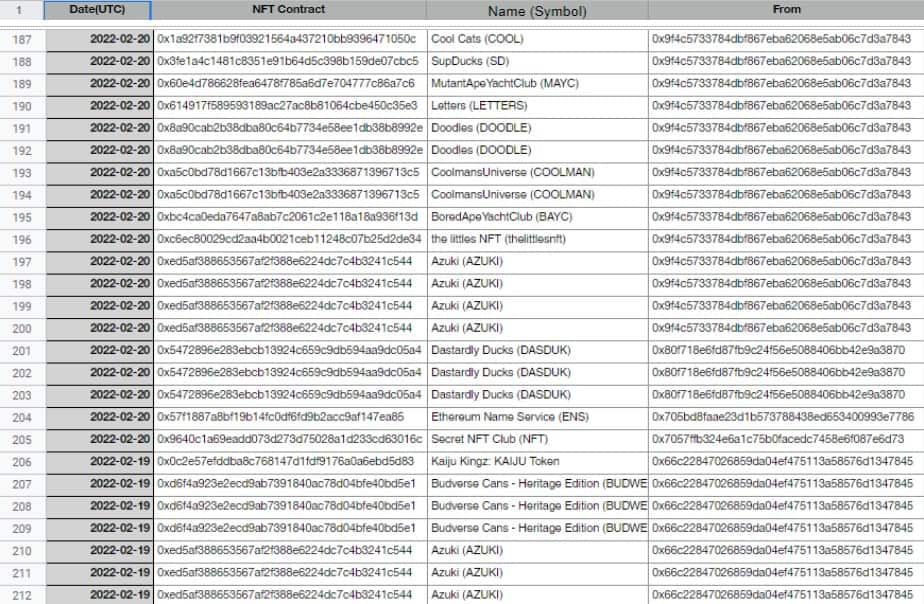Screen dimensions: 924x604
Task: Click the BoredApeYachtClub (BAYC) cell
Action: pyautogui.click(x=537, y=217)
